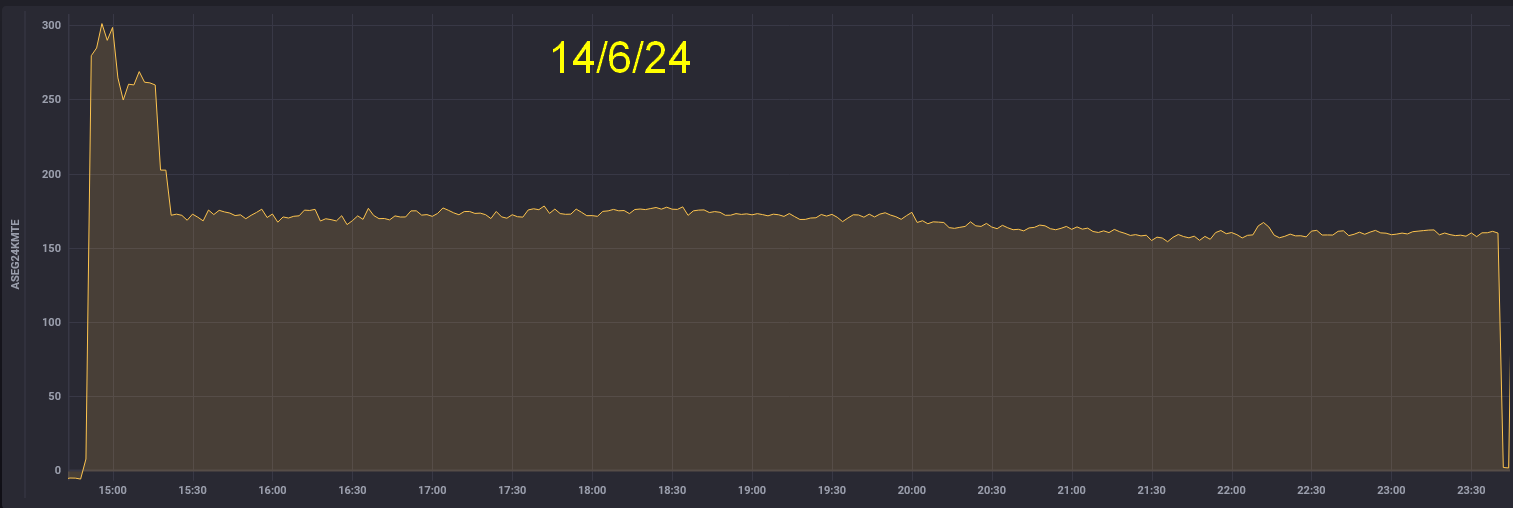This screenshot has width=1513, height=508.
Task: Click the 17:00 time axis label
Action: (432, 490)
